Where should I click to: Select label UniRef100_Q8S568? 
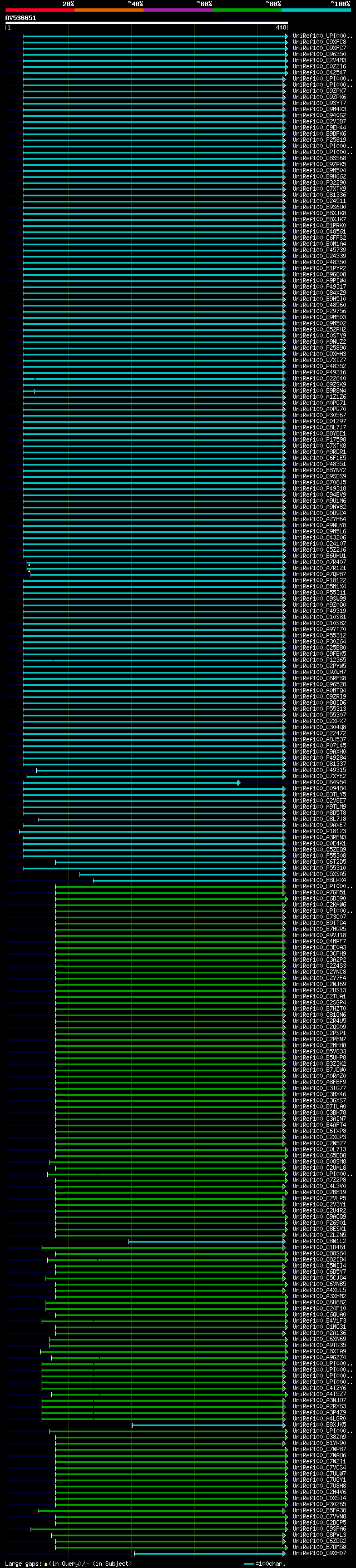point(319,159)
